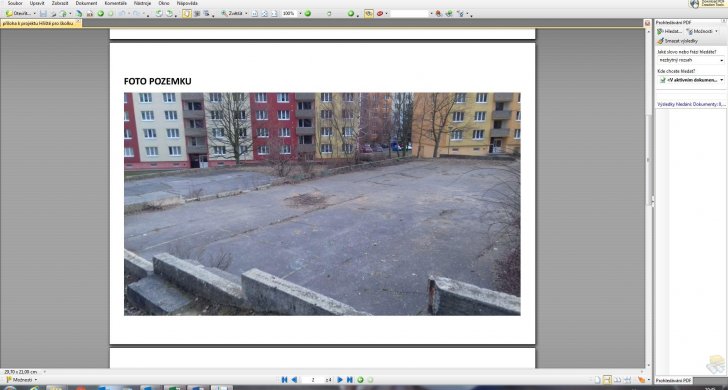Select the hand tool icon in toolbar

187,13
